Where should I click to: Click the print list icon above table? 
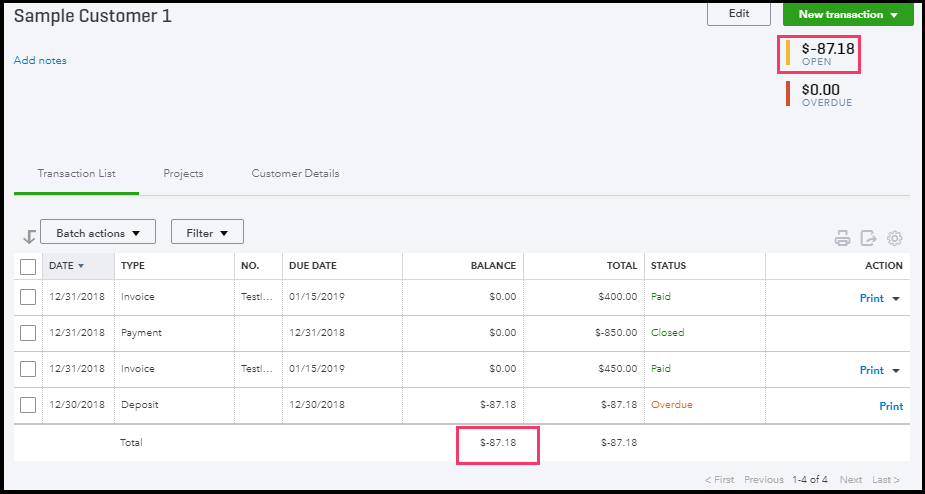[842, 238]
